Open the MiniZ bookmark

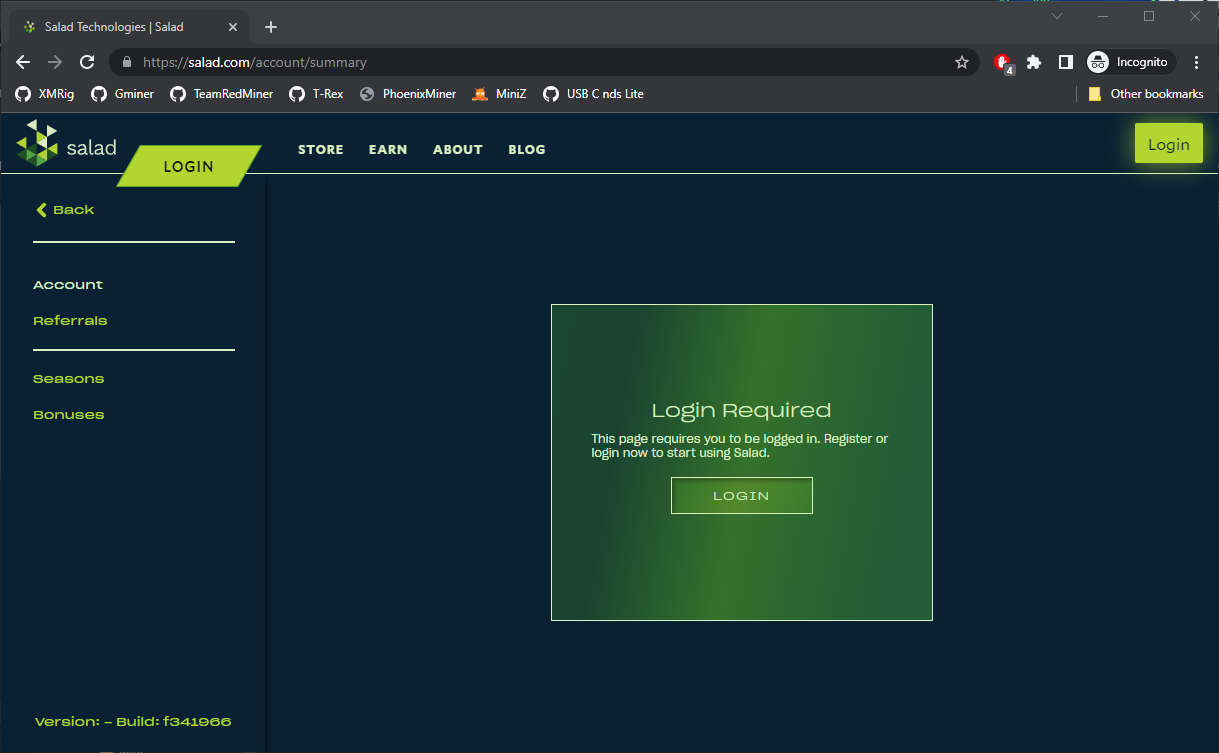[x=500, y=94]
